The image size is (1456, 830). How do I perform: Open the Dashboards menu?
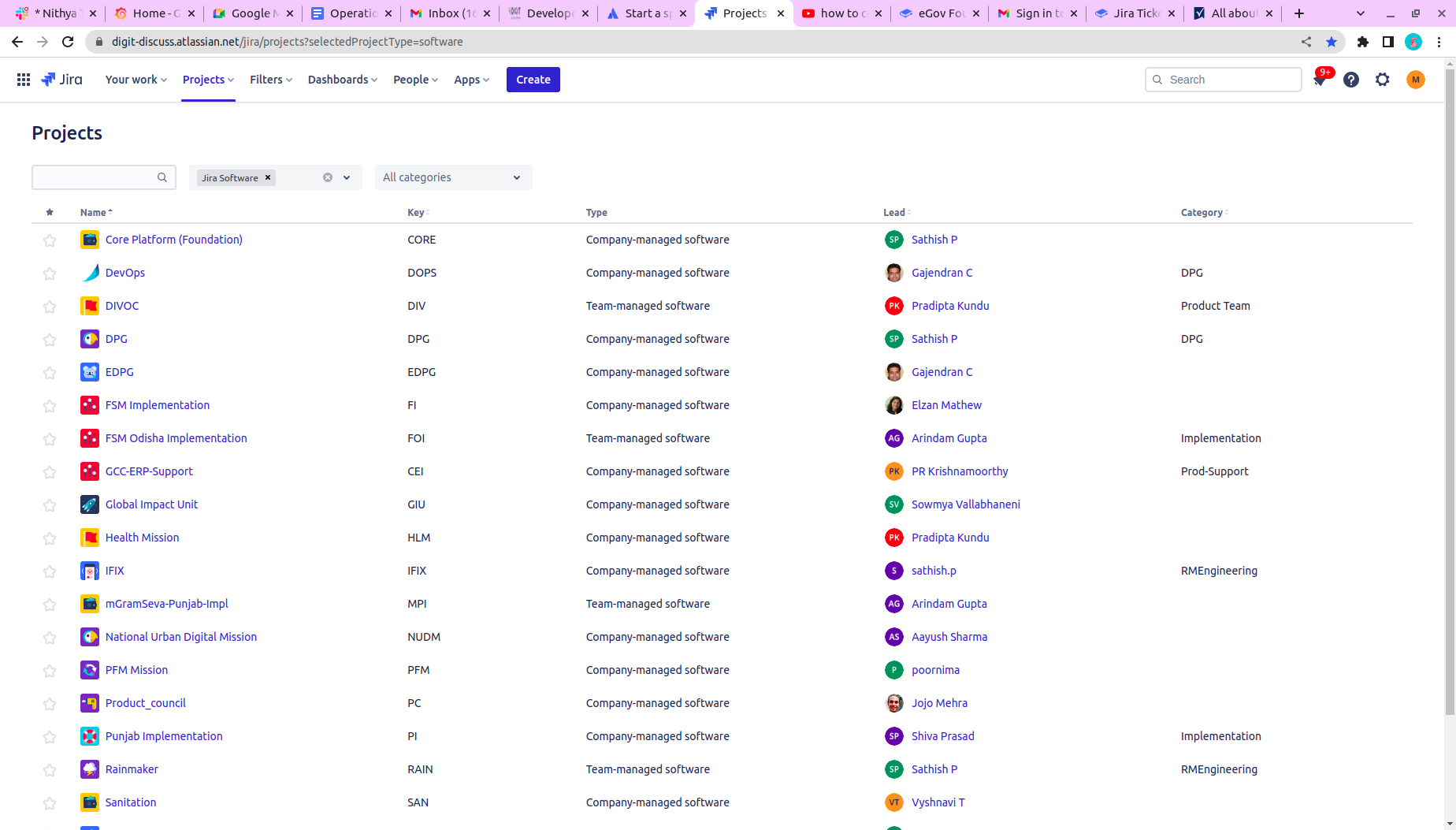tap(342, 80)
